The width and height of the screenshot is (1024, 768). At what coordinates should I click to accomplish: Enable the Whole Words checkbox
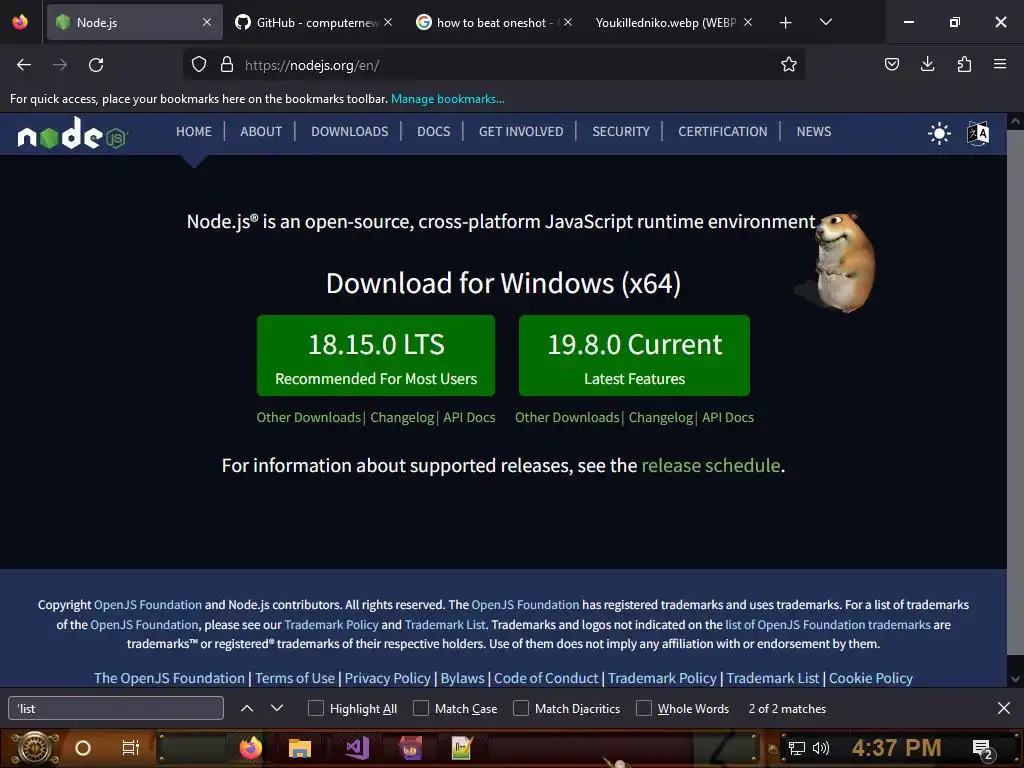pyautogui.click(x=644, y=708)
